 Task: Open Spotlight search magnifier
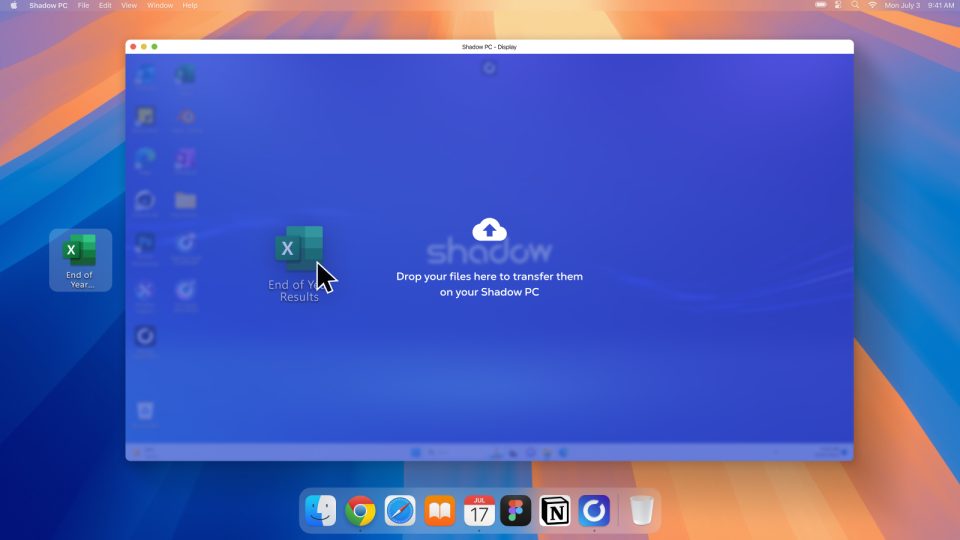click(x=855, y=5)
